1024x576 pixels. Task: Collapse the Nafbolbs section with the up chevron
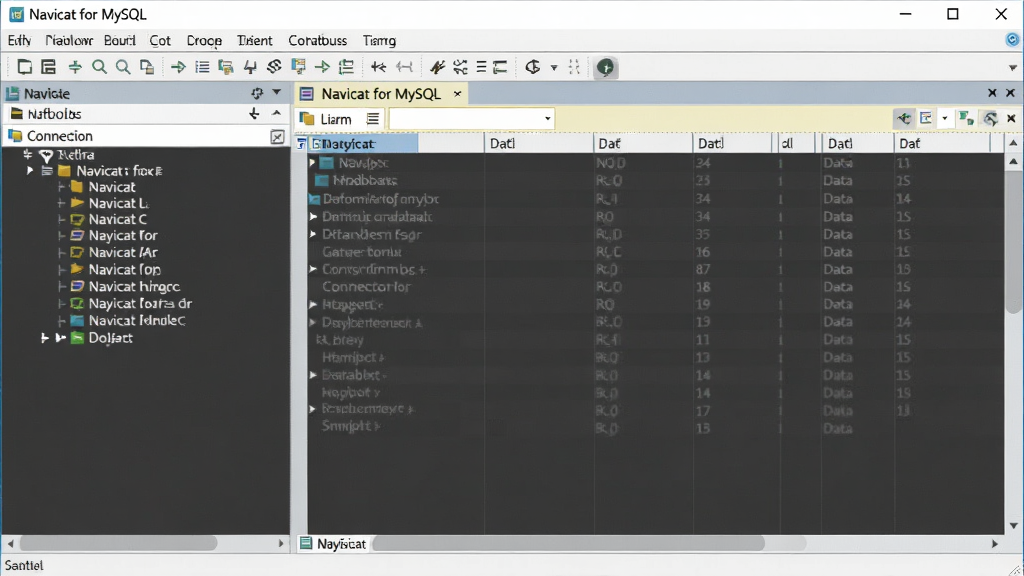click(x=277, y=114)
